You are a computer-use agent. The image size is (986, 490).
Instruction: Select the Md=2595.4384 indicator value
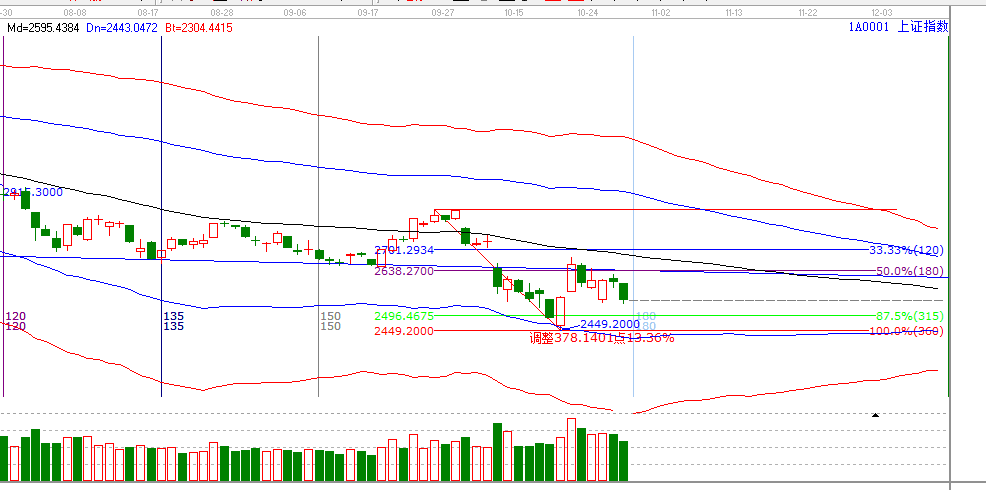(x=43, y=28)
